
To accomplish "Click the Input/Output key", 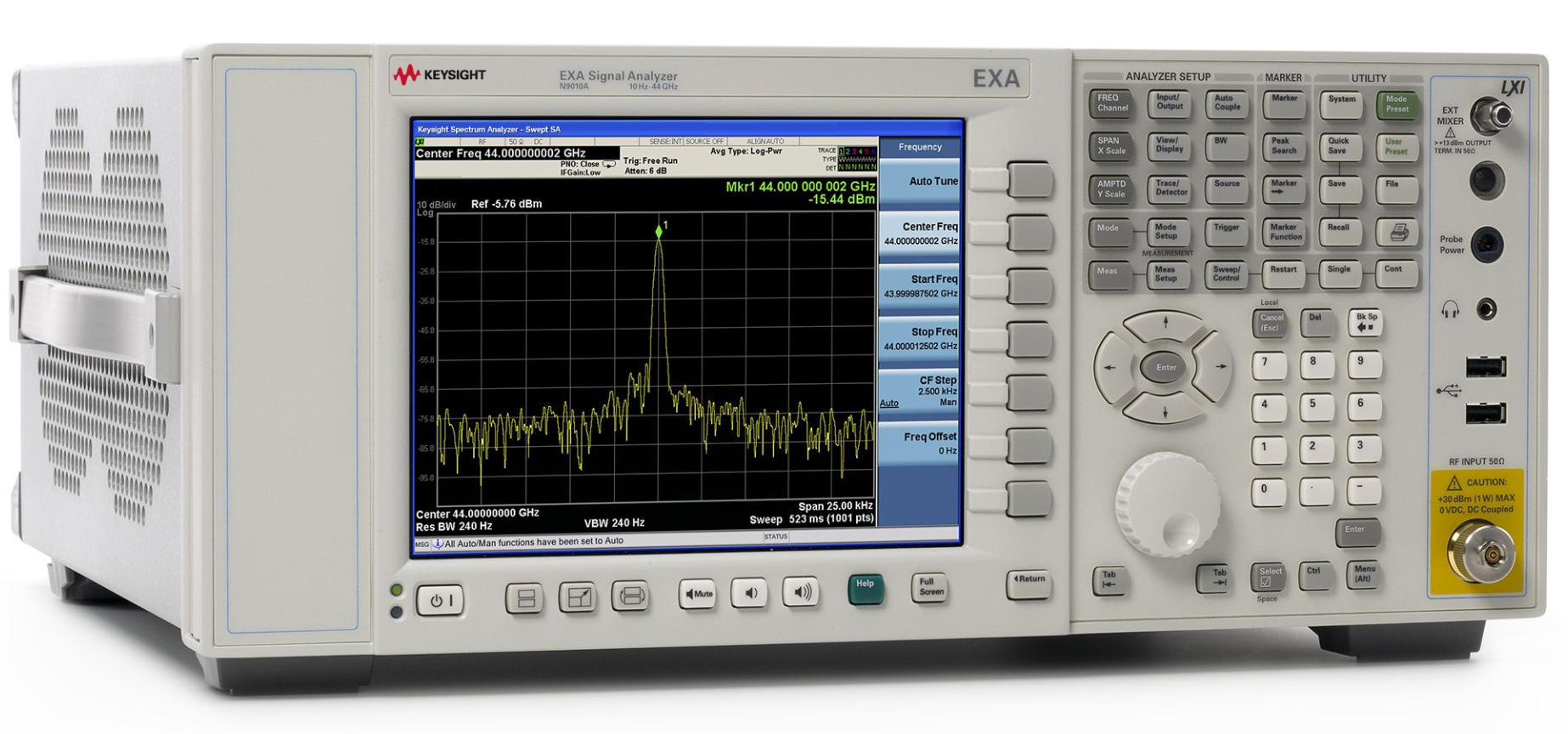I will (1170, 104).
